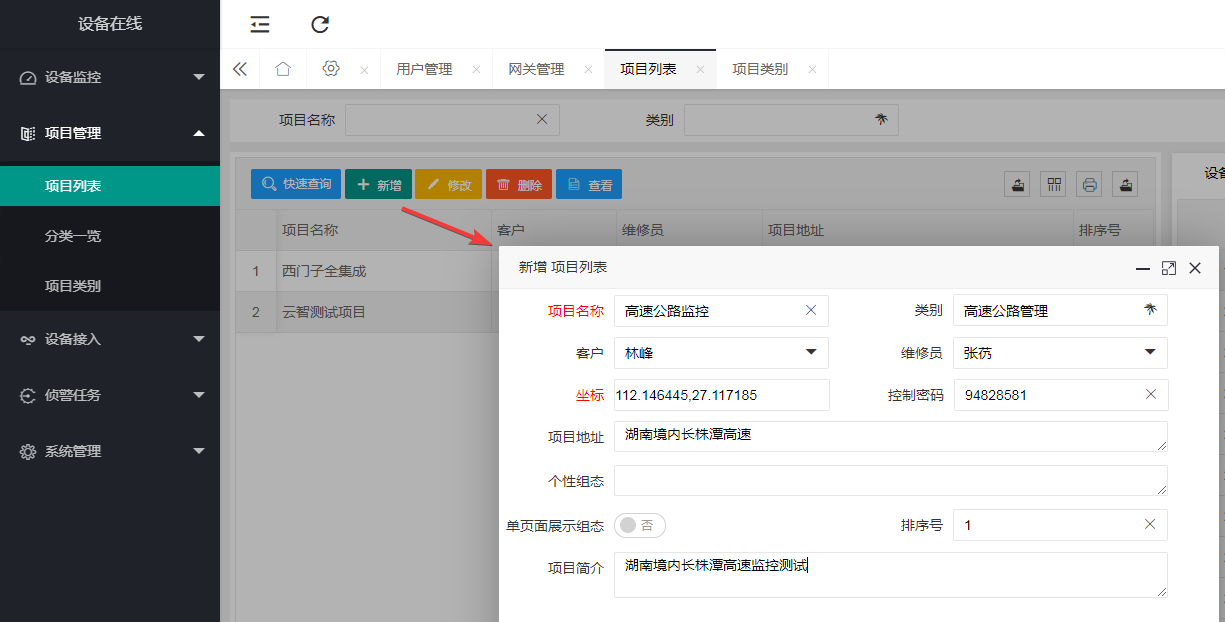Expand the 系统管理 sidebar menu
The image size is (1225, 622).
[x=110, y=451]
